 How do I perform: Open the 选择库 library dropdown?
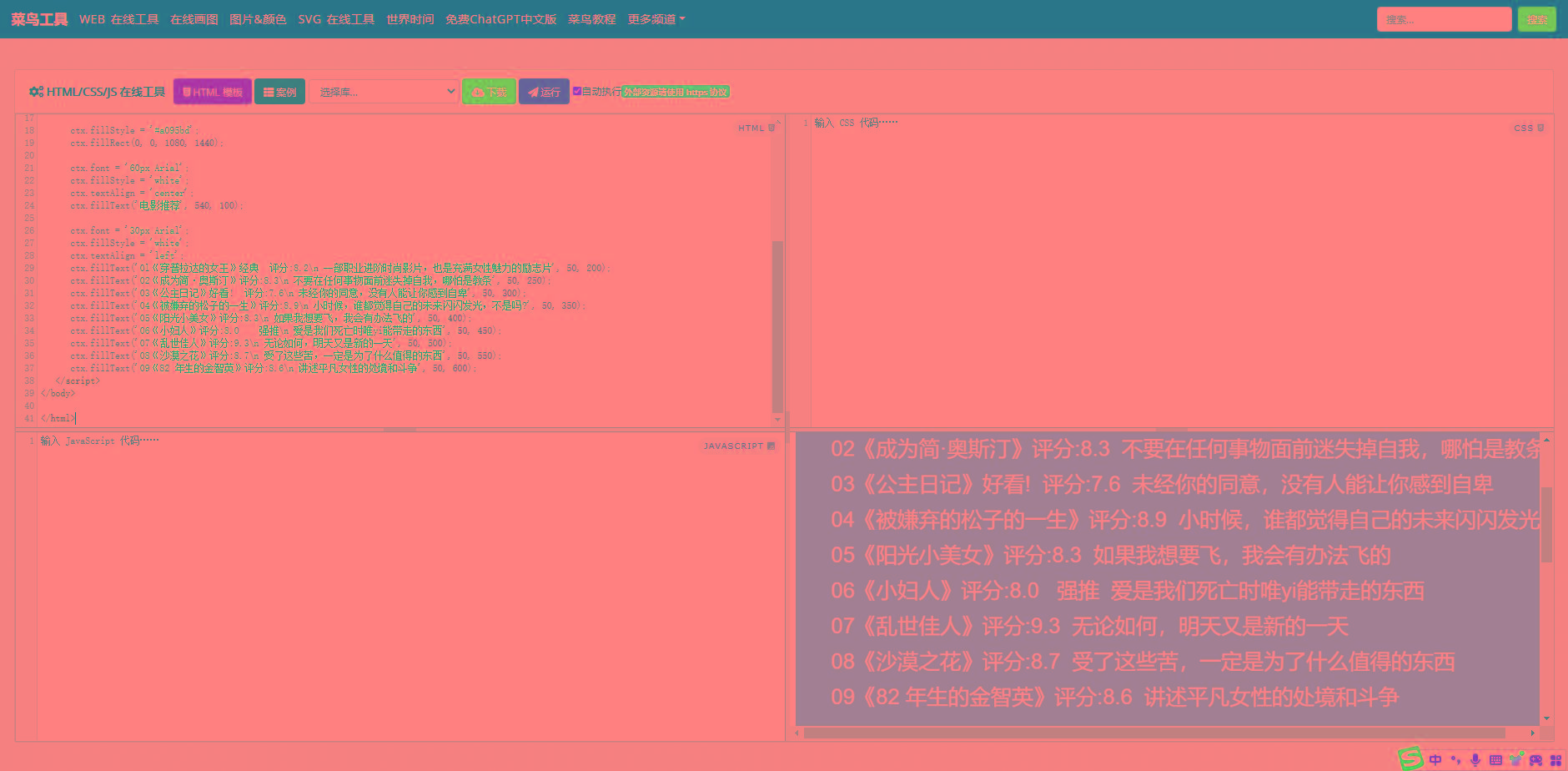pos(384,92)
